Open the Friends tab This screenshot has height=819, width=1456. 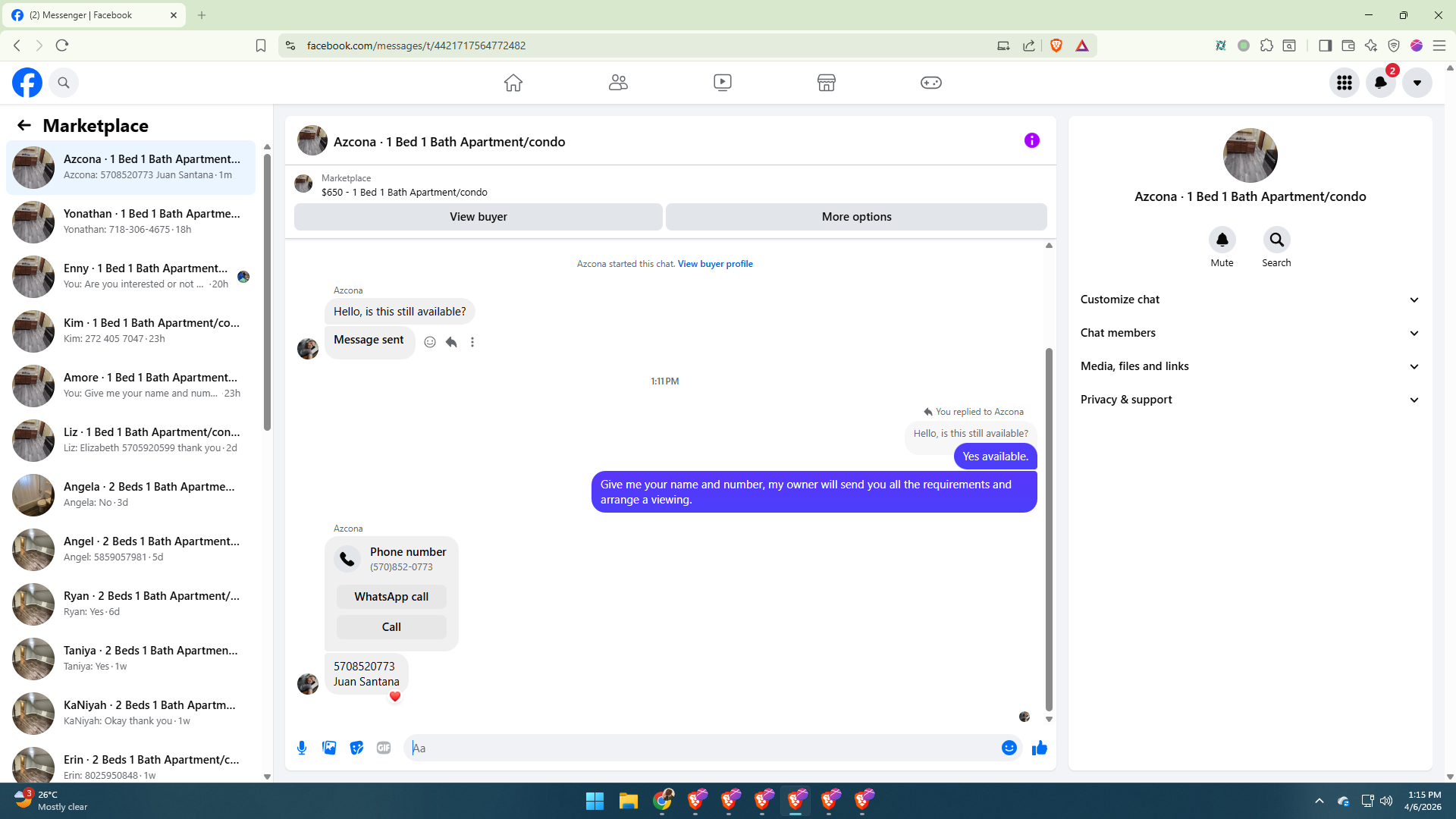pyautogui.click(x=618, y=83)
